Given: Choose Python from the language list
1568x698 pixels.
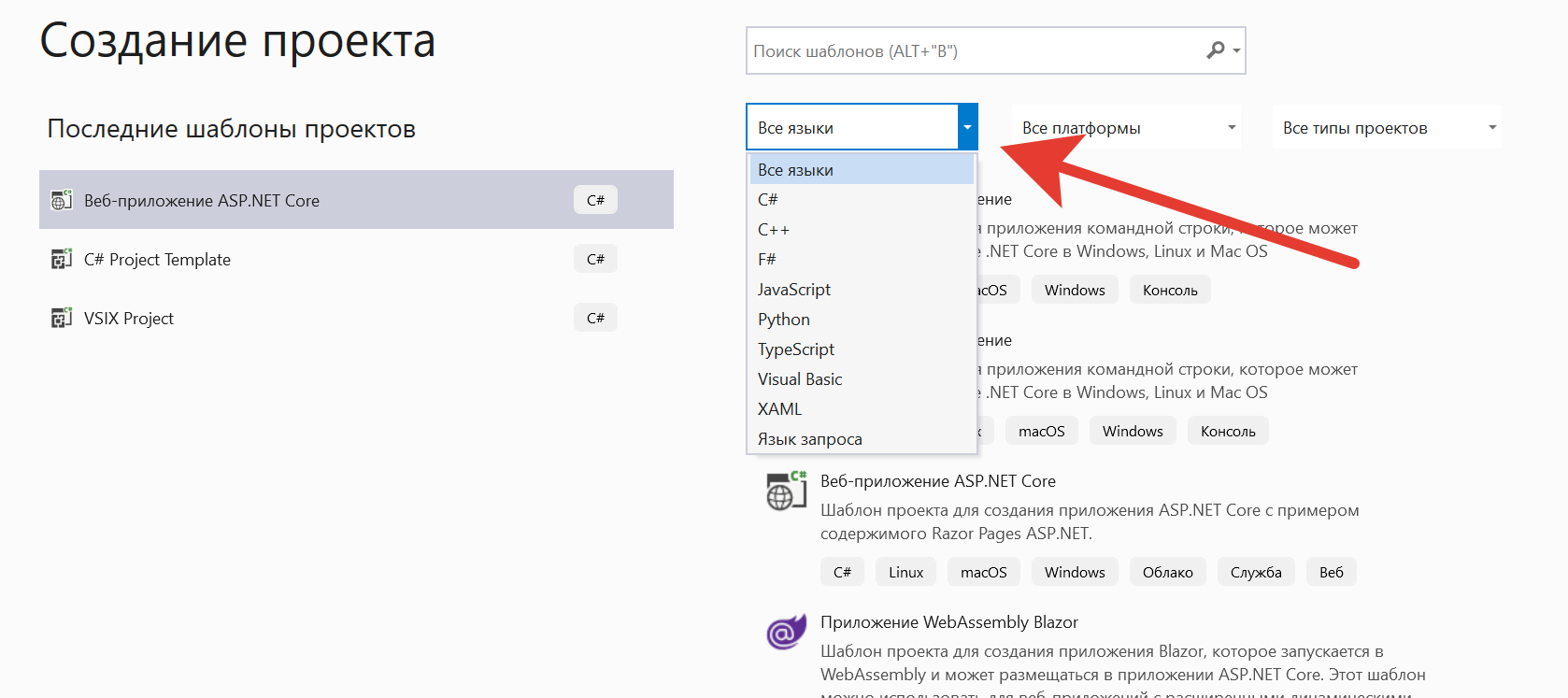Looking at the screenshot, I should click(x=862, y=319).
